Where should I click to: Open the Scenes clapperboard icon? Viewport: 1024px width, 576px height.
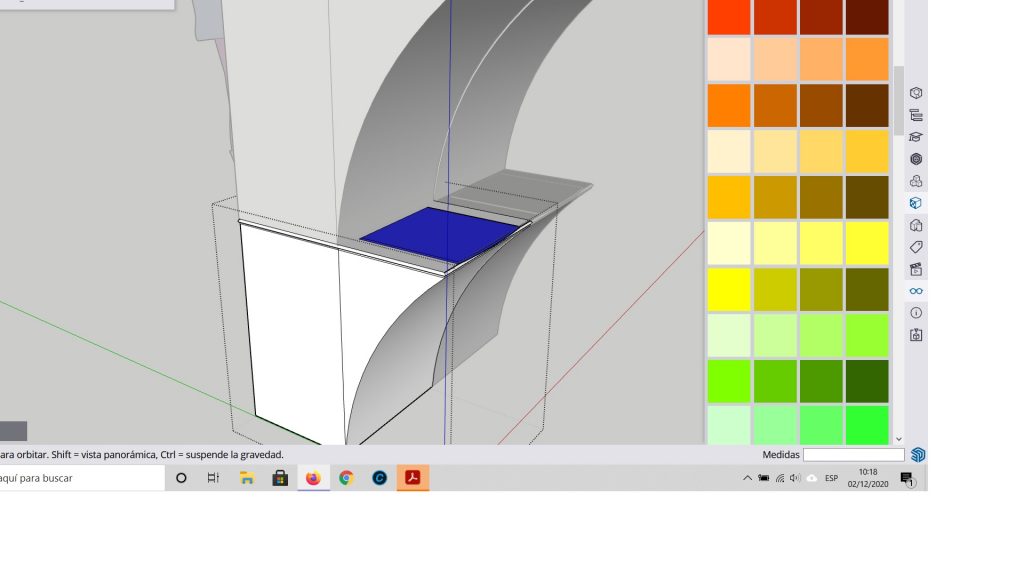pyautogui.click(x=915, y=269)
